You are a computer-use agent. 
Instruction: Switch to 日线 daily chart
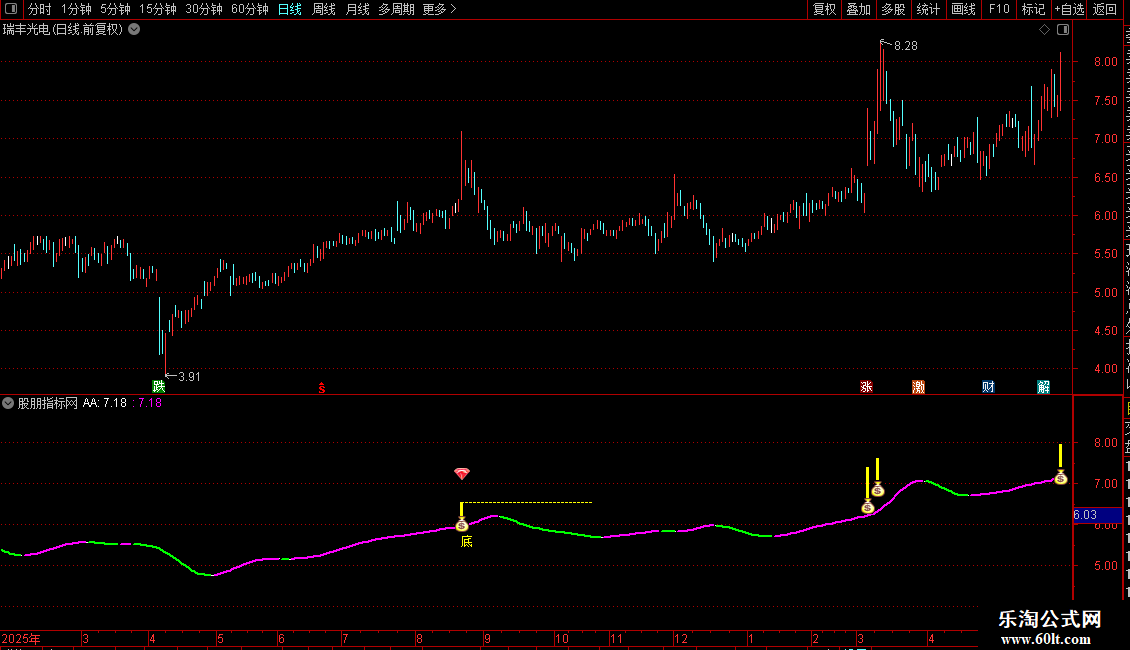click(x=290, y=9)
